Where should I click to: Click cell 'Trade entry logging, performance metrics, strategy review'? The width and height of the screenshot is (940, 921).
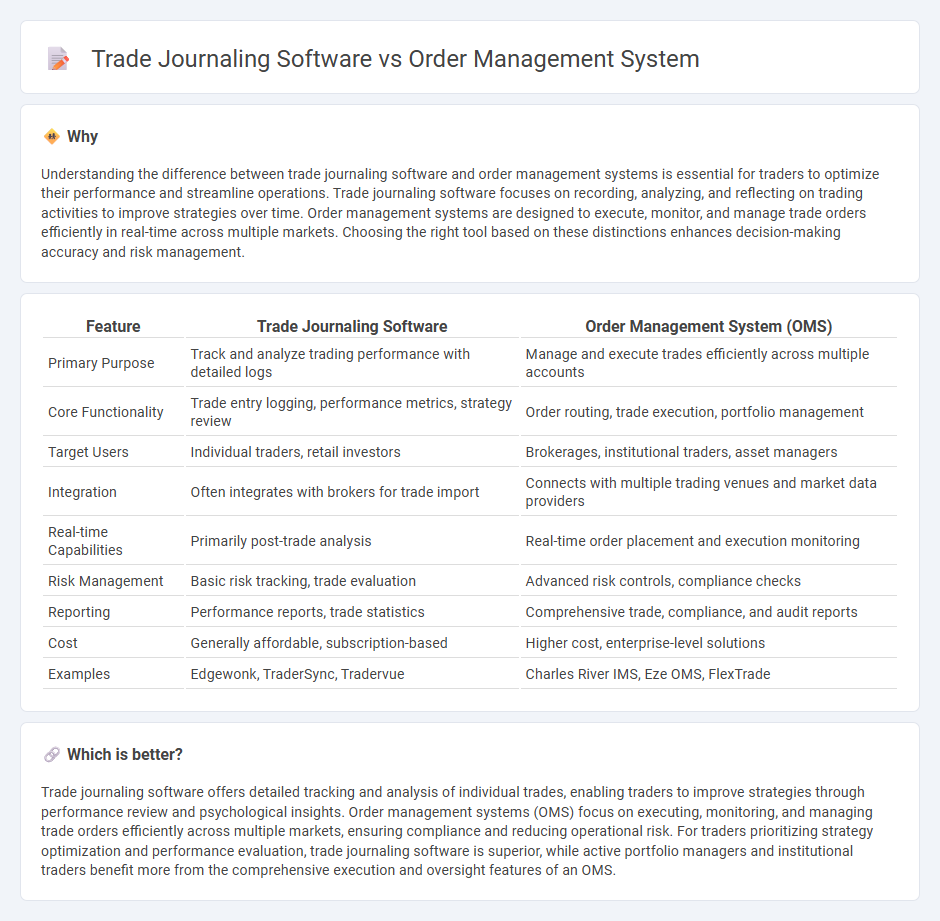click(352, 412)
